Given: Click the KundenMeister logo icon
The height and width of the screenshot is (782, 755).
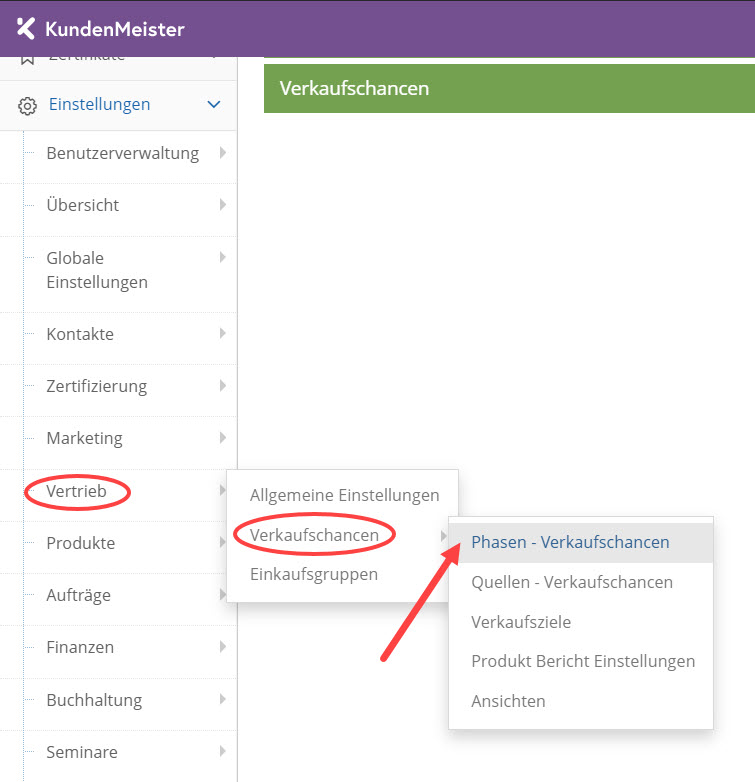Looking at the screenshot, I should pos(25,28).
